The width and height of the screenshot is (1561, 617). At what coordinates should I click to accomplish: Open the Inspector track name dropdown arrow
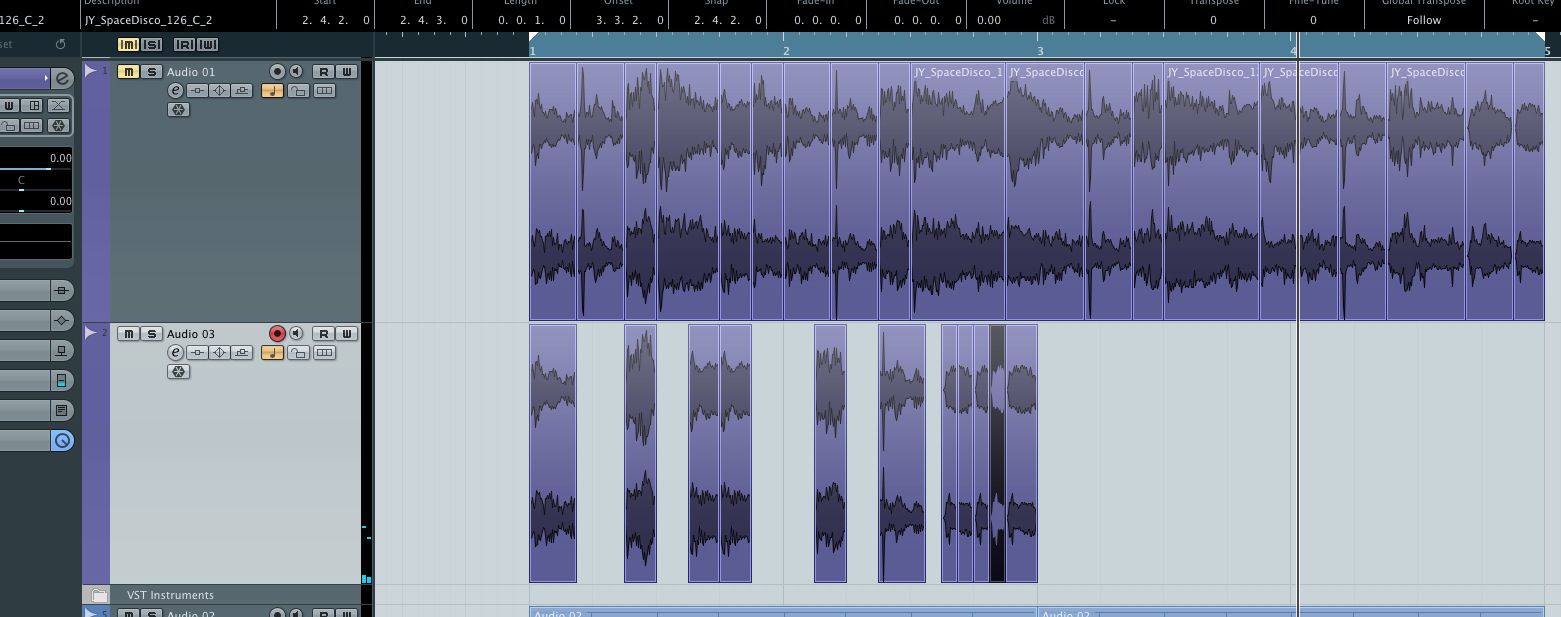[x=46, y=78]
